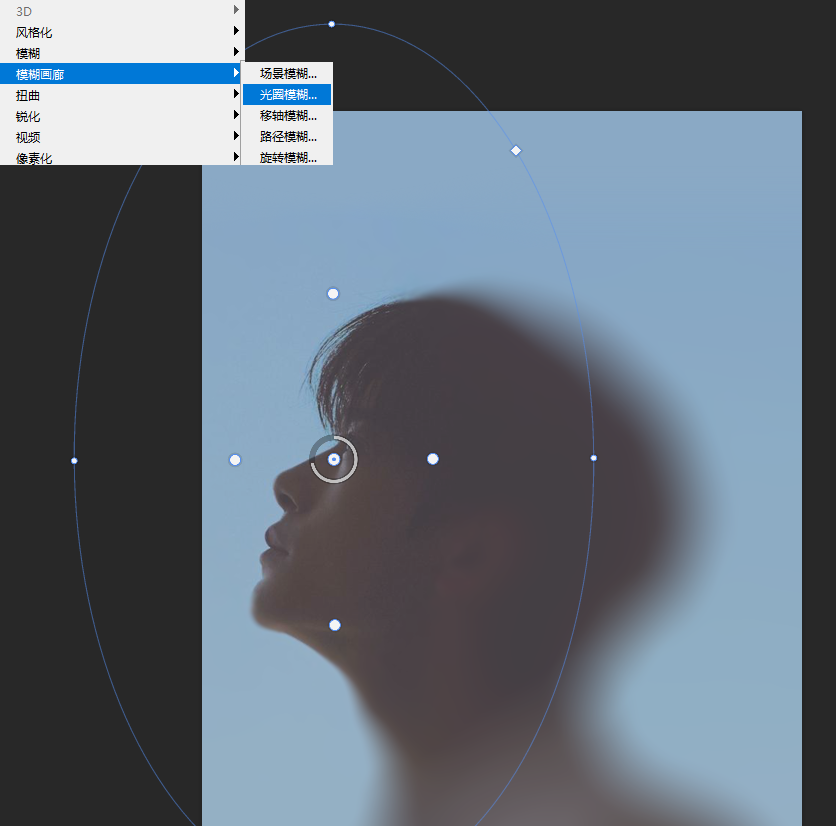Viewport: 836px width, 826px height.
Task: Choose 移轴模糊... from the submenu
Action: click(287, 115)
